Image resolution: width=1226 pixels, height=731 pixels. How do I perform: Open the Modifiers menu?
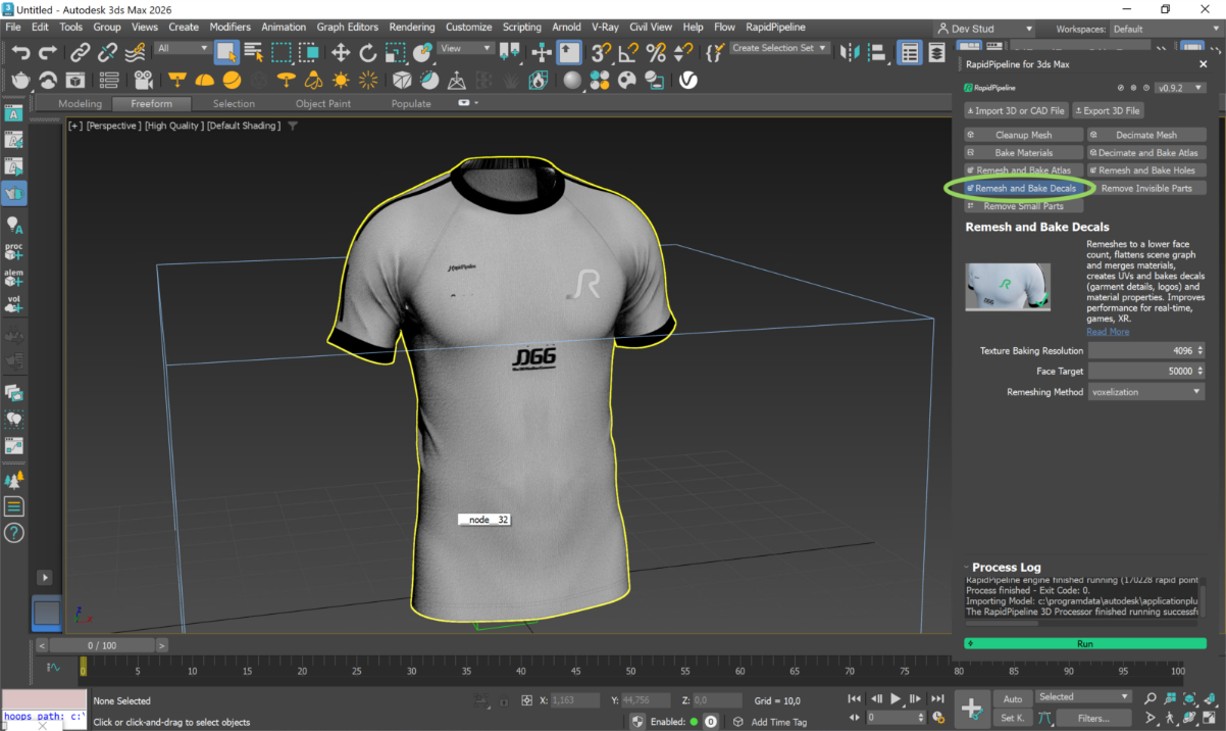click(230, 27)
